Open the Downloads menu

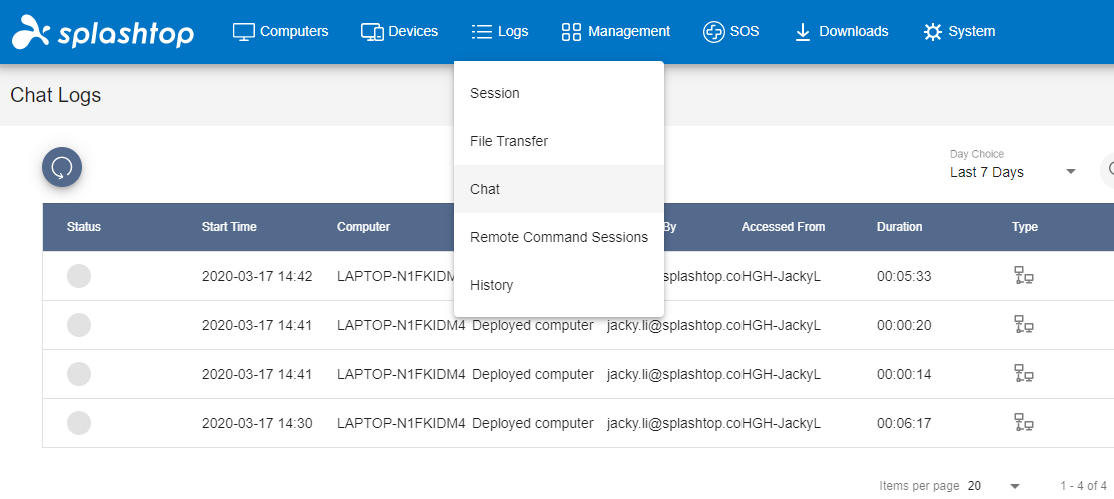click(841, 31)
